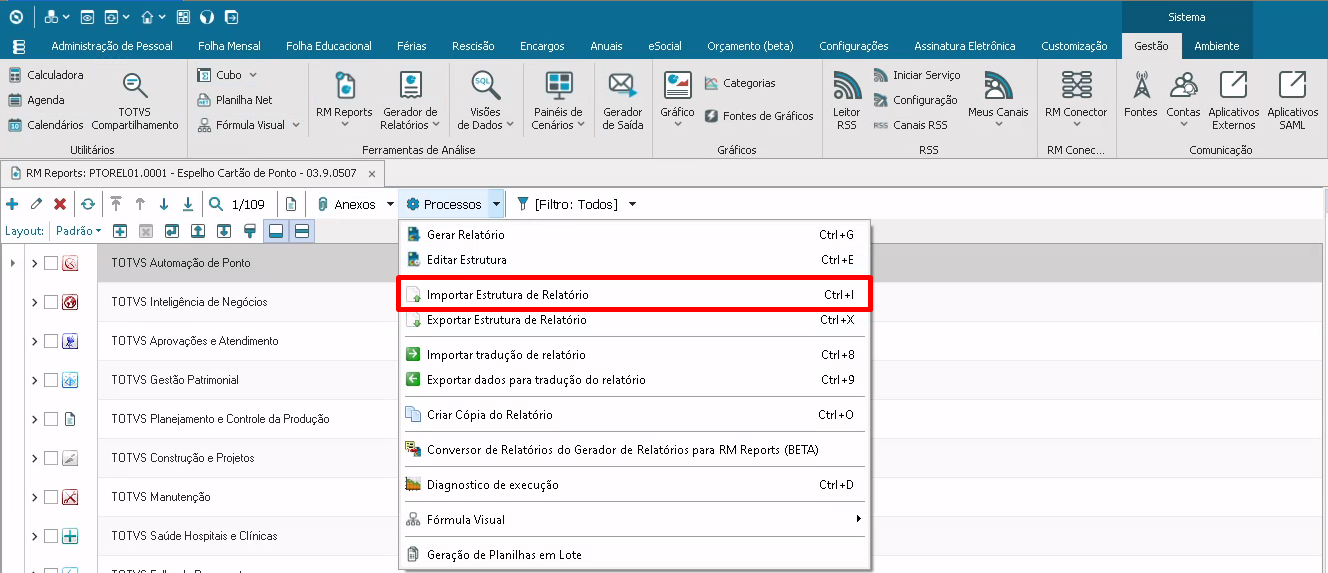
Task: Toggle checkbox for TOTVS Automação de Ponto
Action: [51, 263]
